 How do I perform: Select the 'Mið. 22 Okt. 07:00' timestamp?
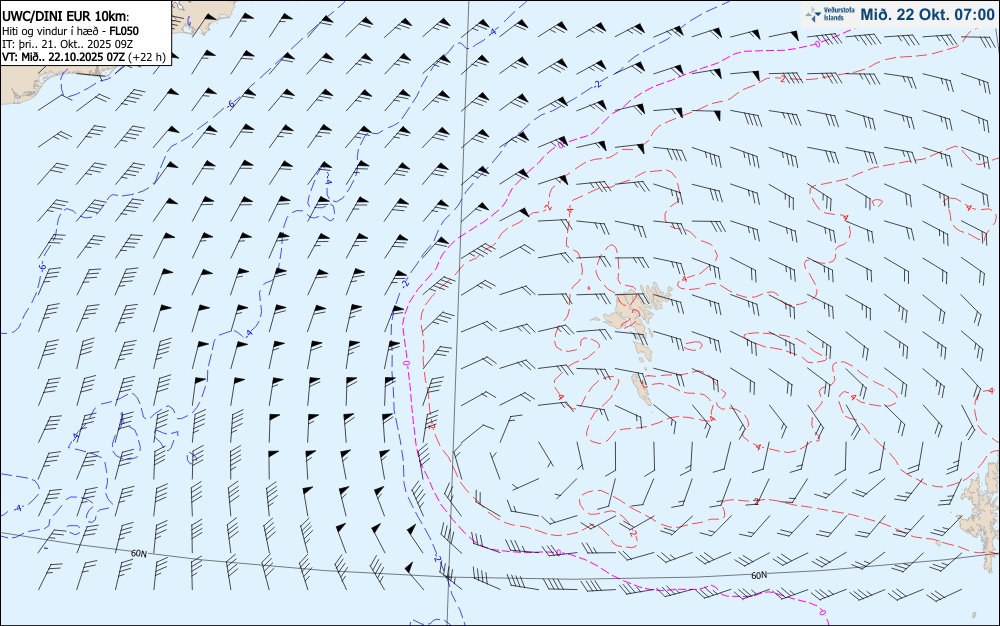927,14
